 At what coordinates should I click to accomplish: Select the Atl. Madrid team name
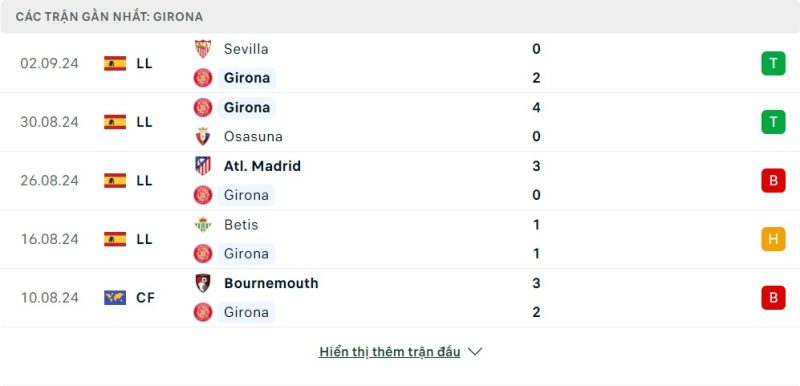262,166
